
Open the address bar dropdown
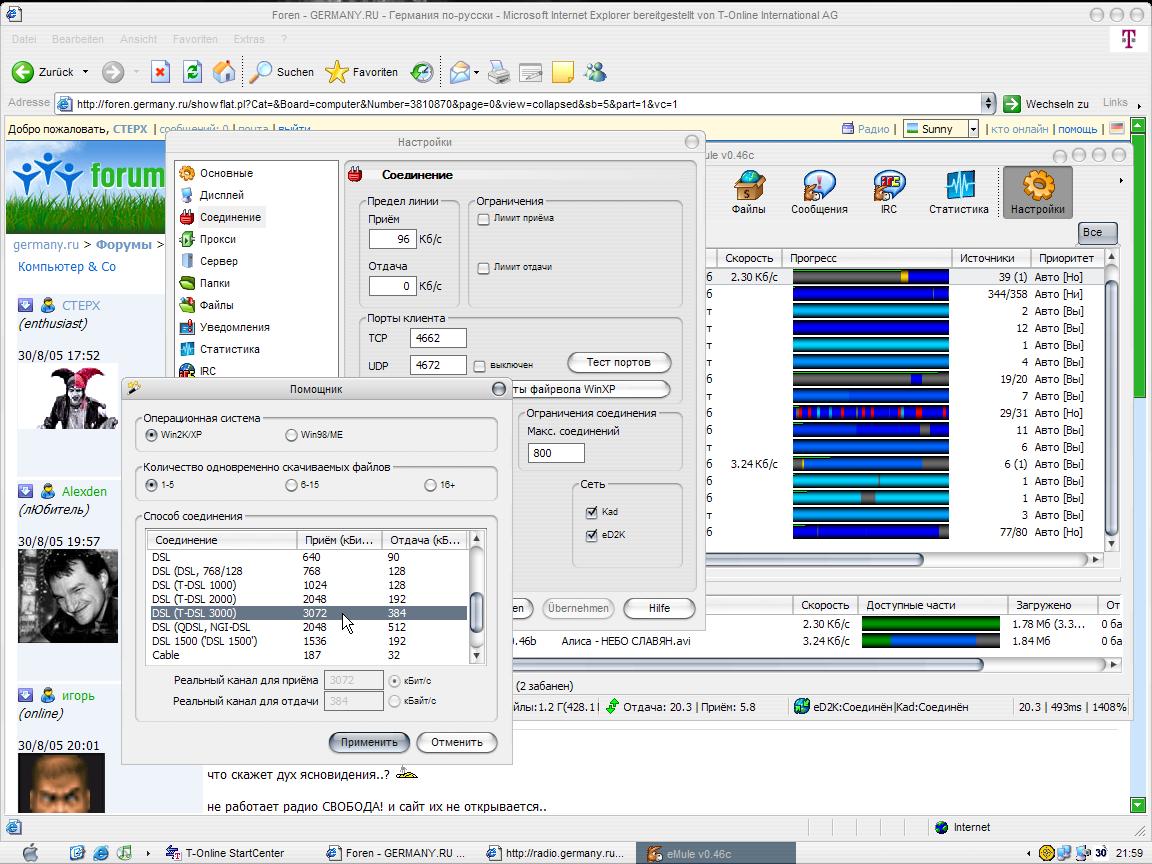(988, 104)
